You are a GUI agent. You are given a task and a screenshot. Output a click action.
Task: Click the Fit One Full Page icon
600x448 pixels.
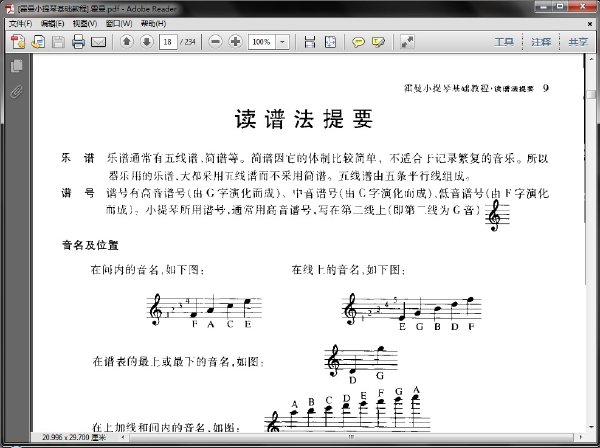(330, 42)
